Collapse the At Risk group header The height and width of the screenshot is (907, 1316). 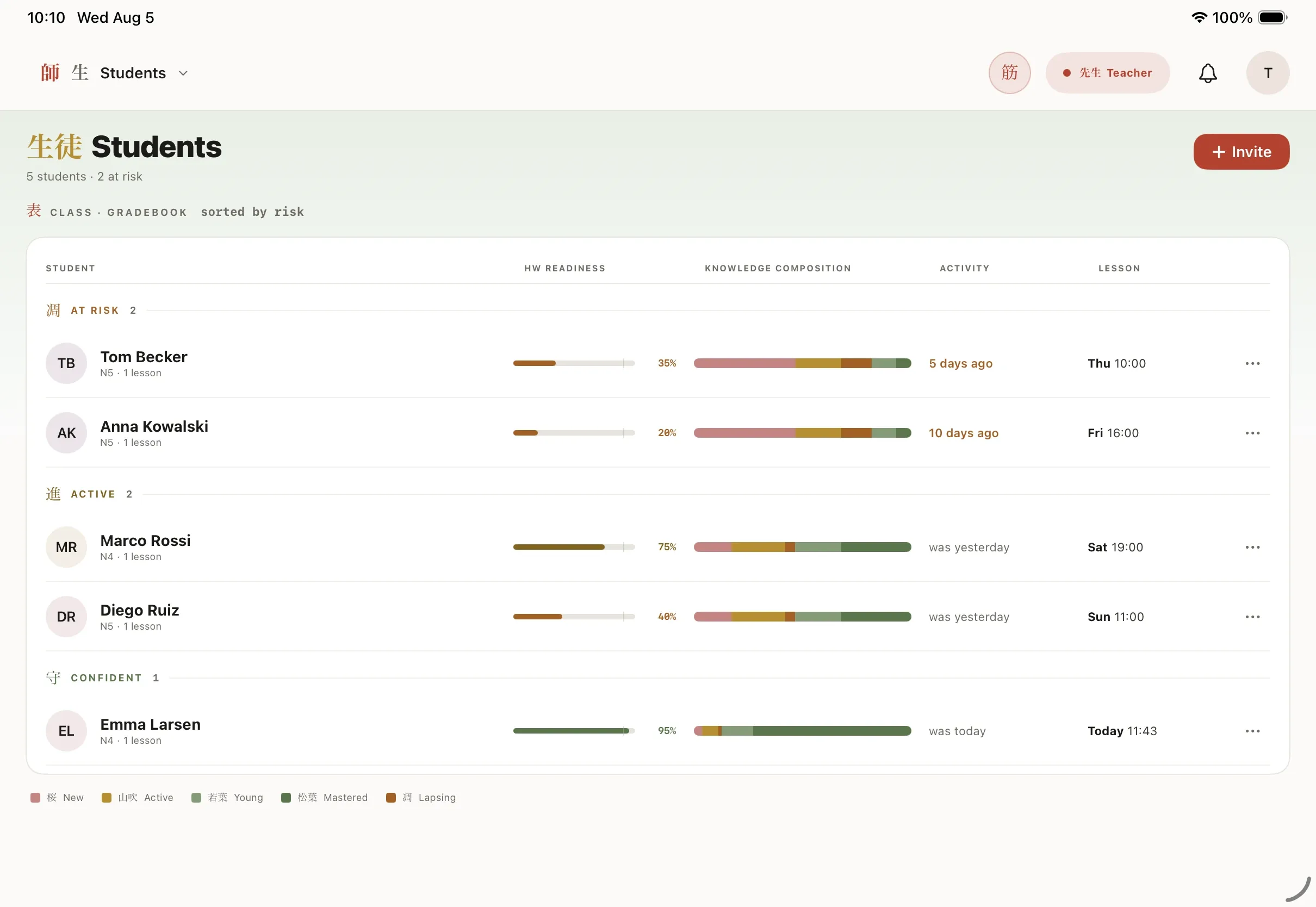[x=91, y=310]
